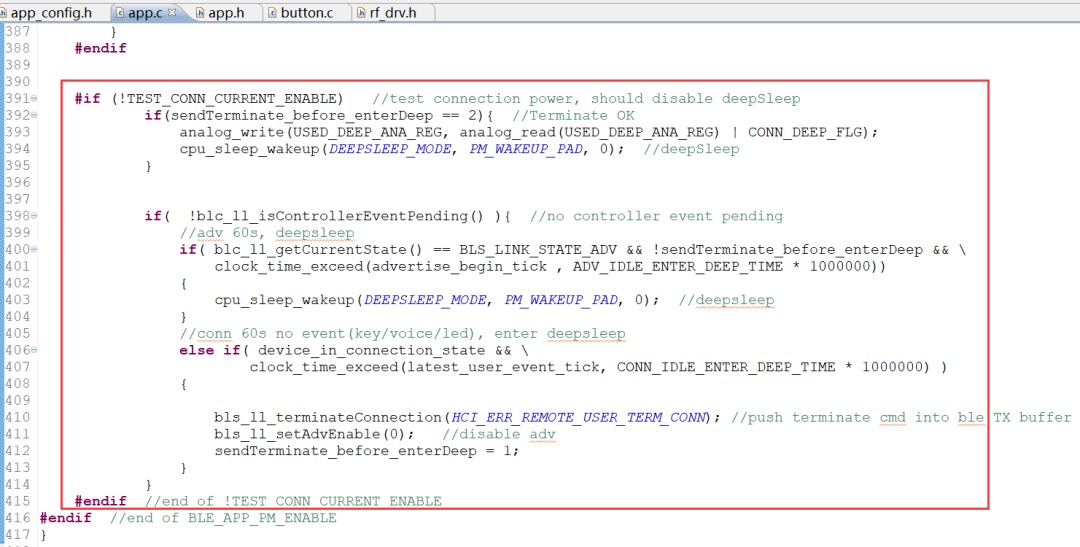Viewport: 1080px width, 547px height.
Task: Collapse the fold at line 391
Action: click(x=35, y=99)
